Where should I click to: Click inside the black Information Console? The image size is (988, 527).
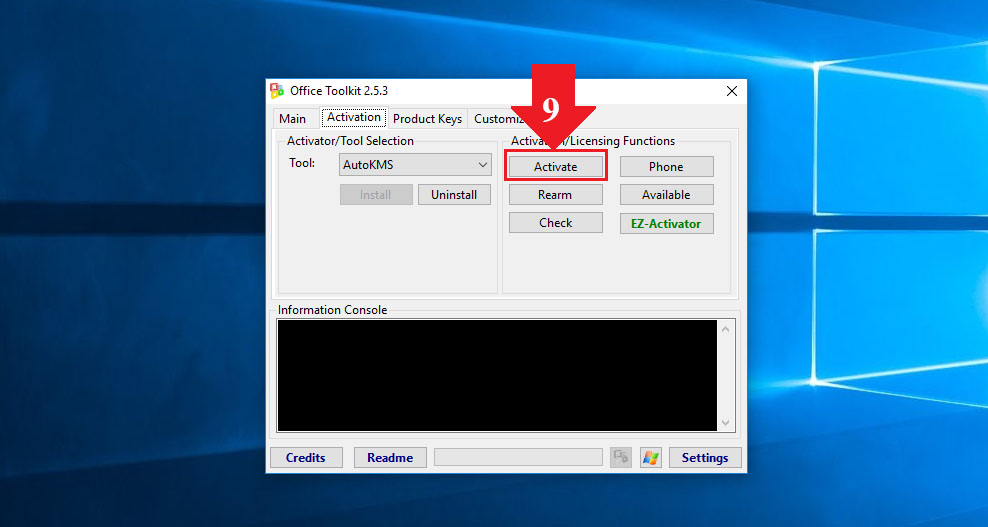coord(497,376)
